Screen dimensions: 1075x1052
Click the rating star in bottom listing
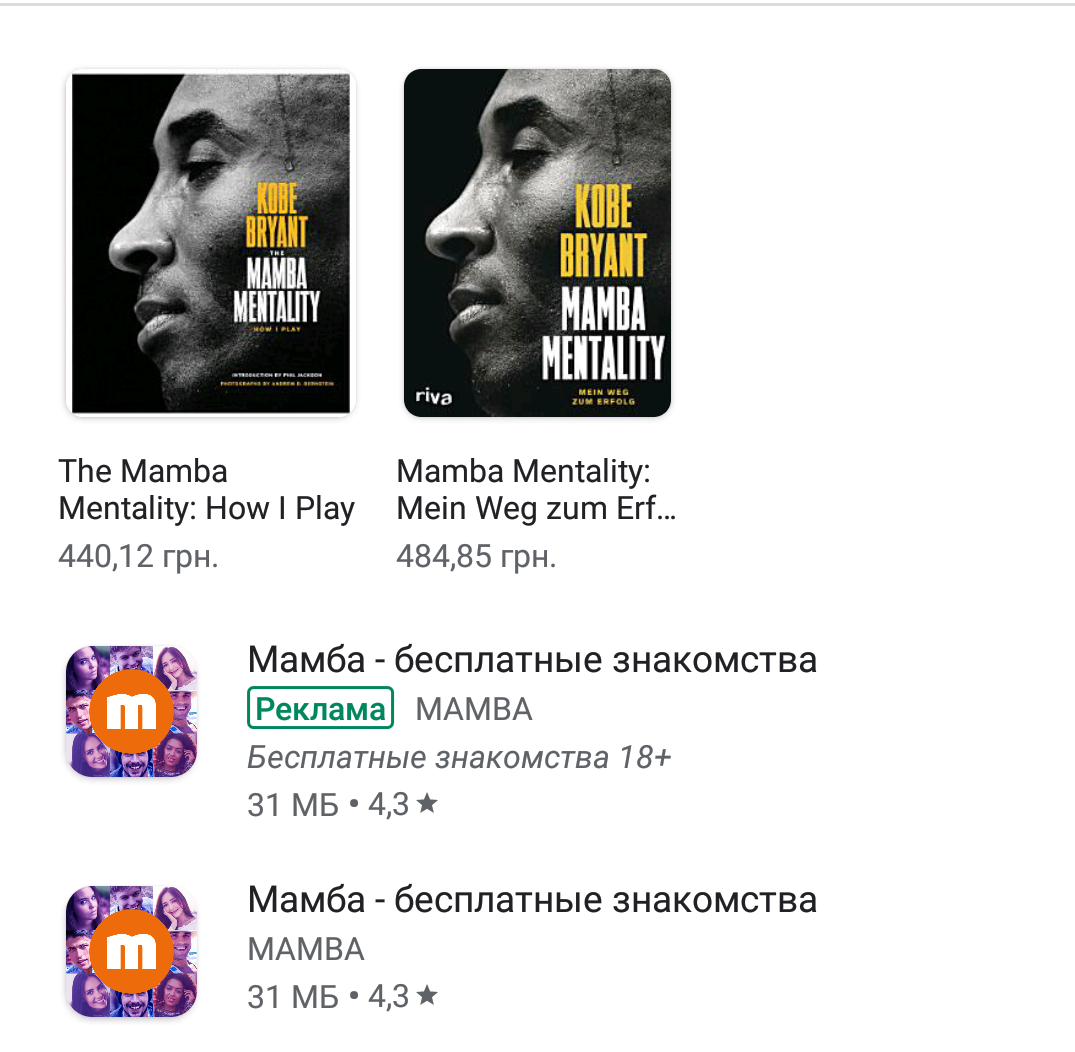426,994
